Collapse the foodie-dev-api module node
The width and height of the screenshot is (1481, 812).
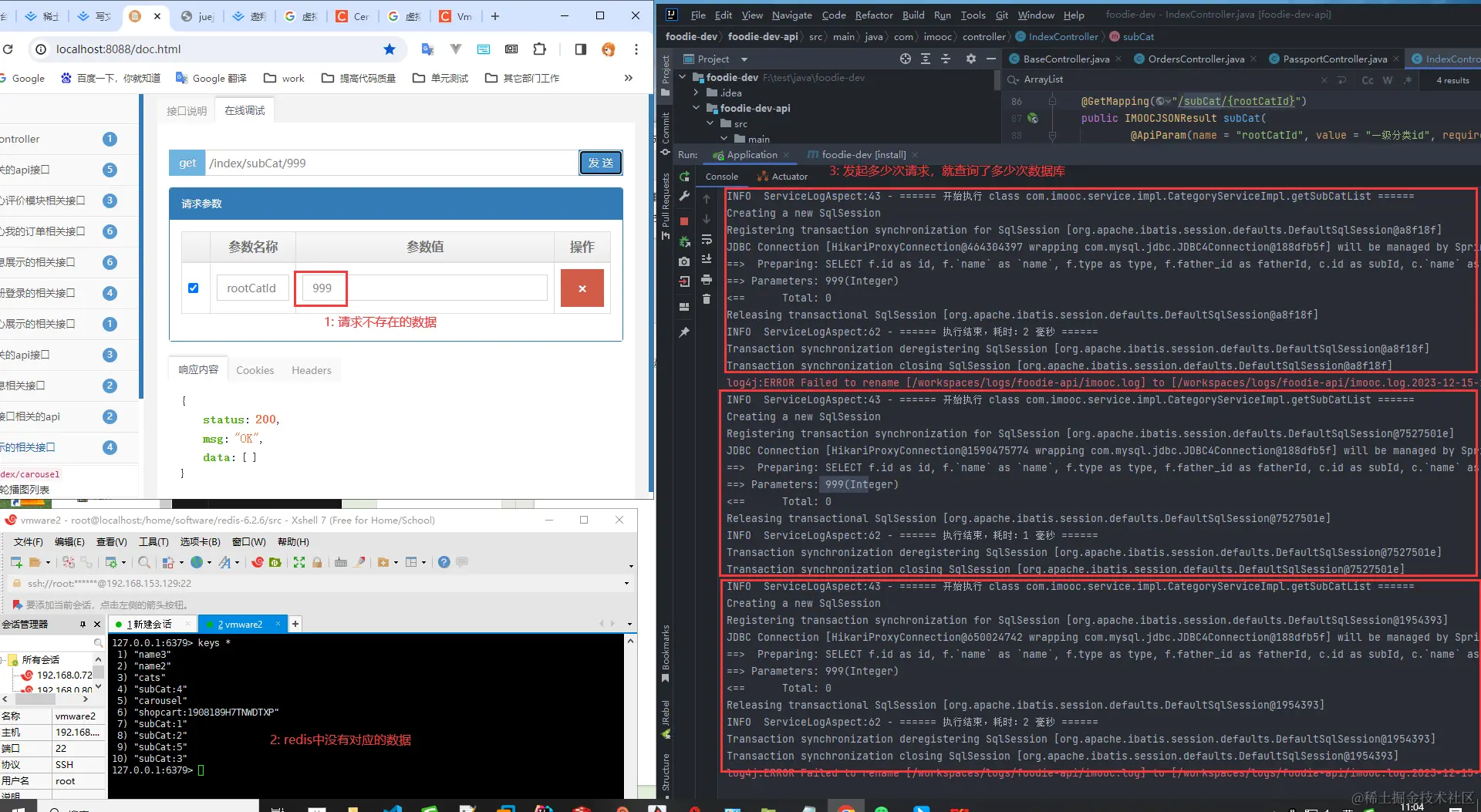697,108
